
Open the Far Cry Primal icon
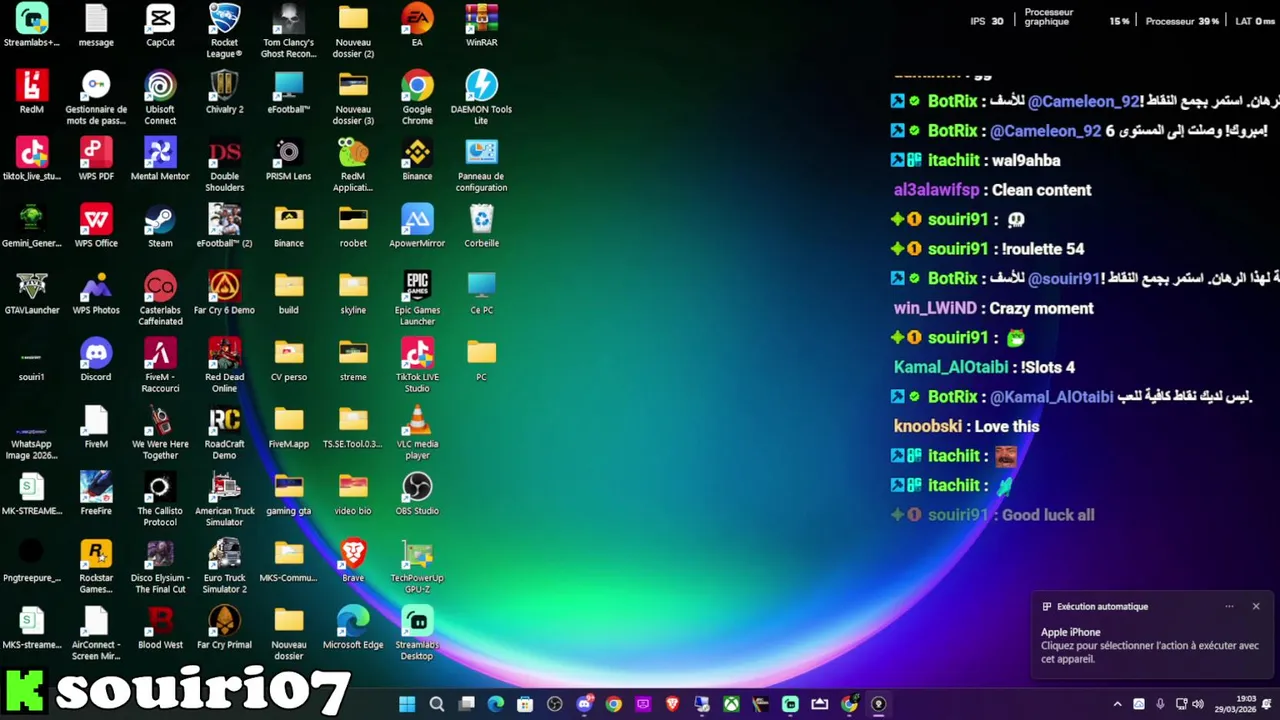224,628
